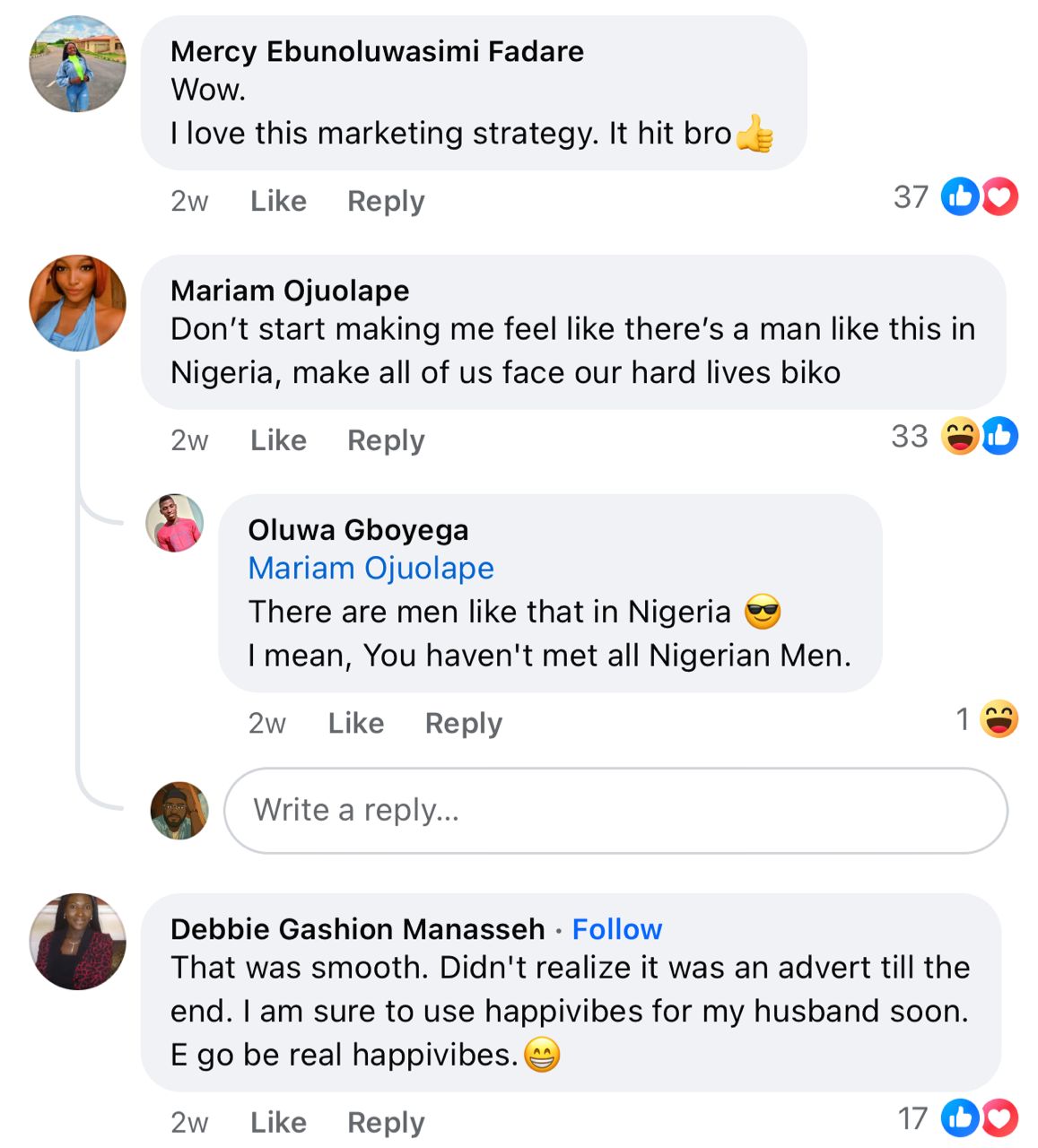Like Debbie Gashion Manasseh's comment
The width and height of the screenshot is (1038, 1148).
click(x=278, y=1122)
